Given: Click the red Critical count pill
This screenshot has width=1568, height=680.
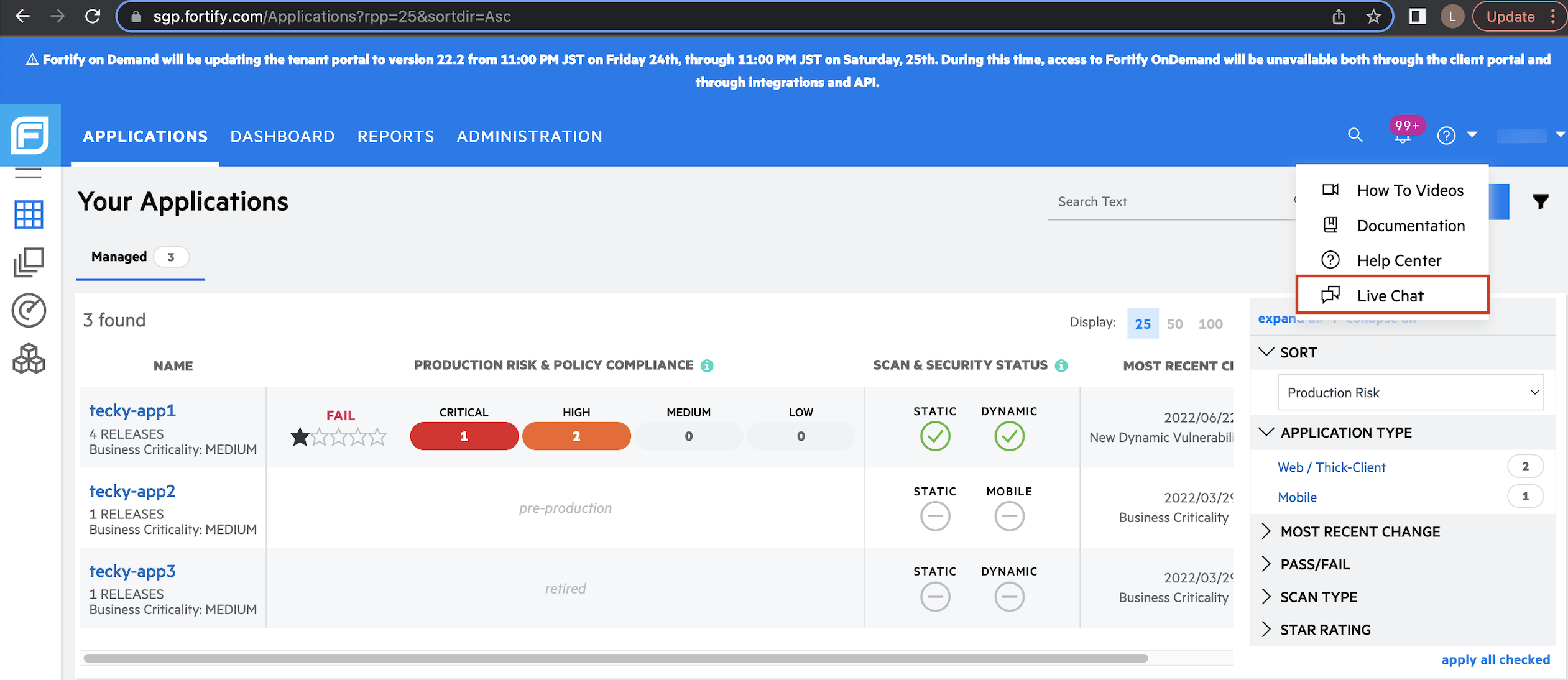Looking at the screenshot, I should (x=464, y=436).
